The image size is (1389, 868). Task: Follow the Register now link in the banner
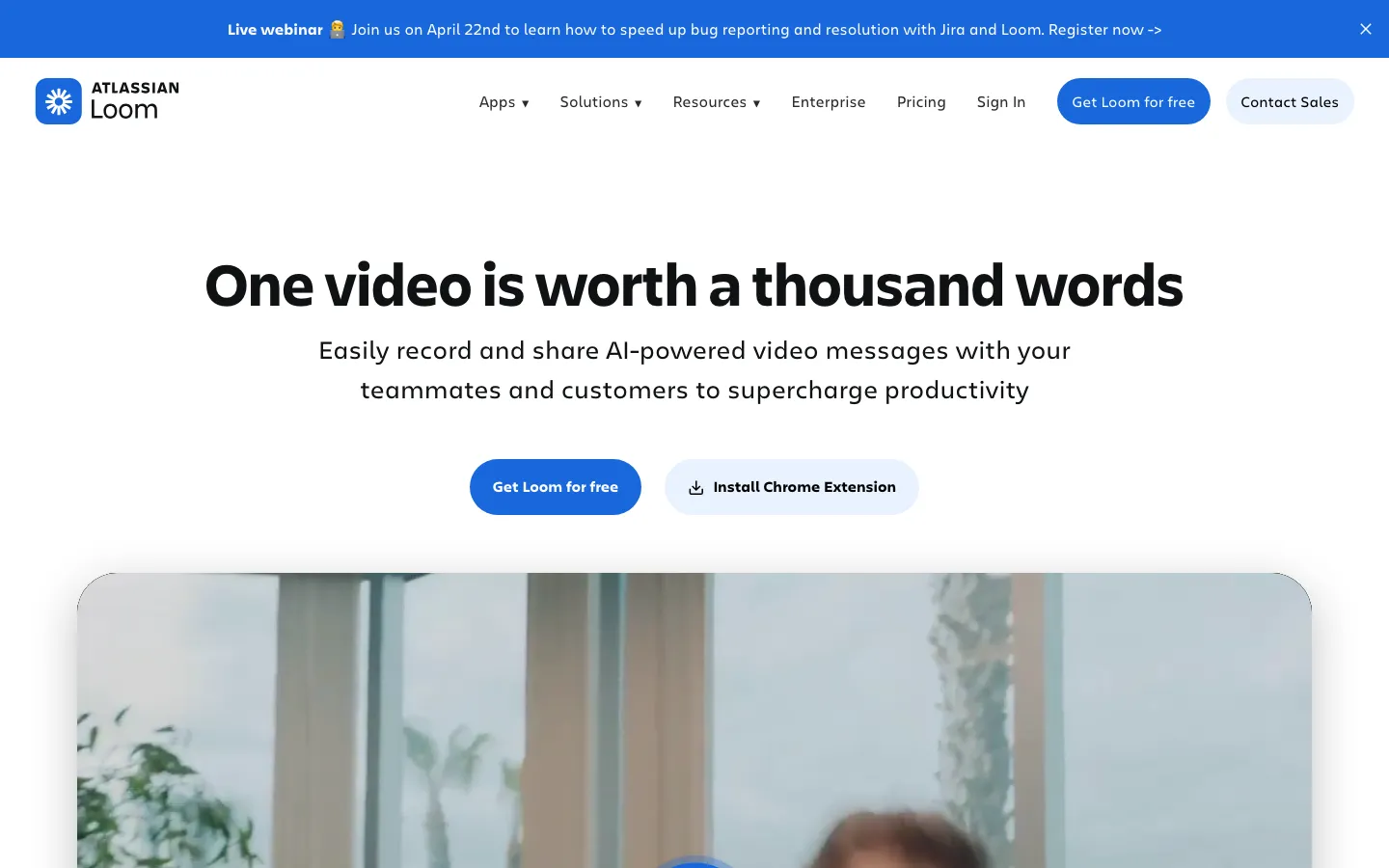tap(1104, 30)
